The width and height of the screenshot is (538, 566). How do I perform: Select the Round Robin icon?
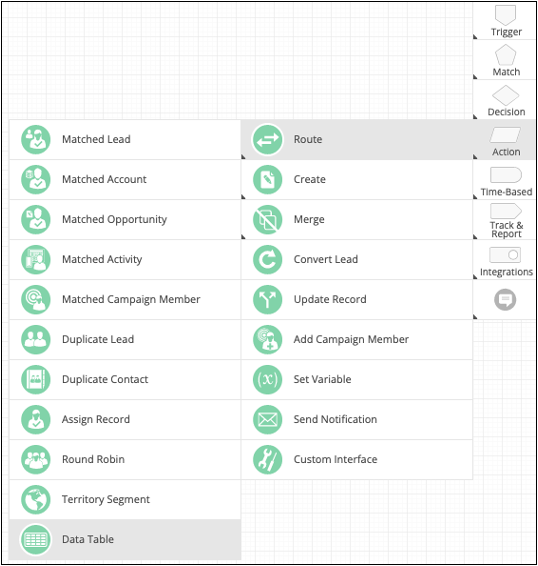35,460
